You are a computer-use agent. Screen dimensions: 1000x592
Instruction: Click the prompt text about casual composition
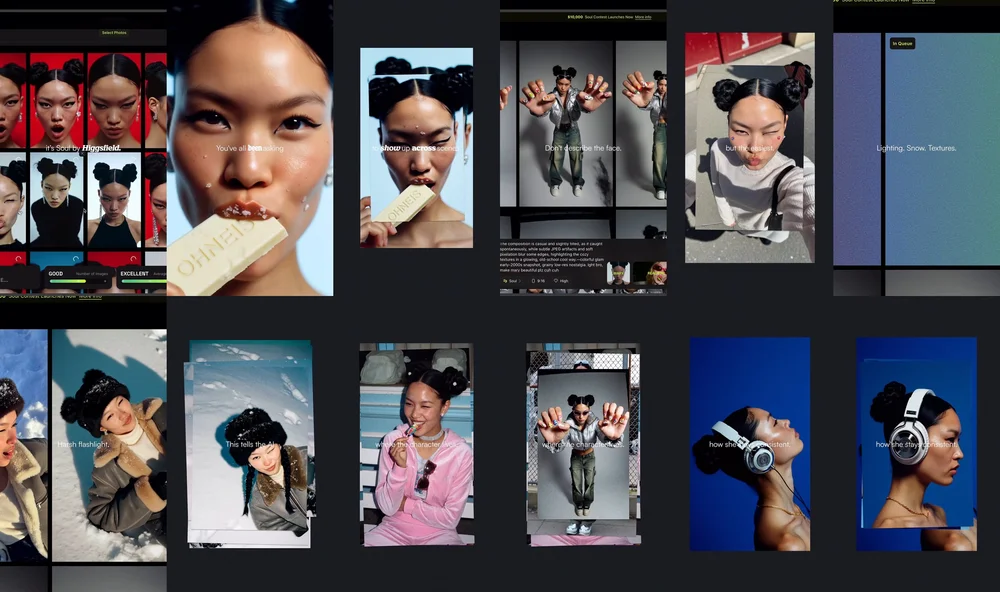[552, 257]
